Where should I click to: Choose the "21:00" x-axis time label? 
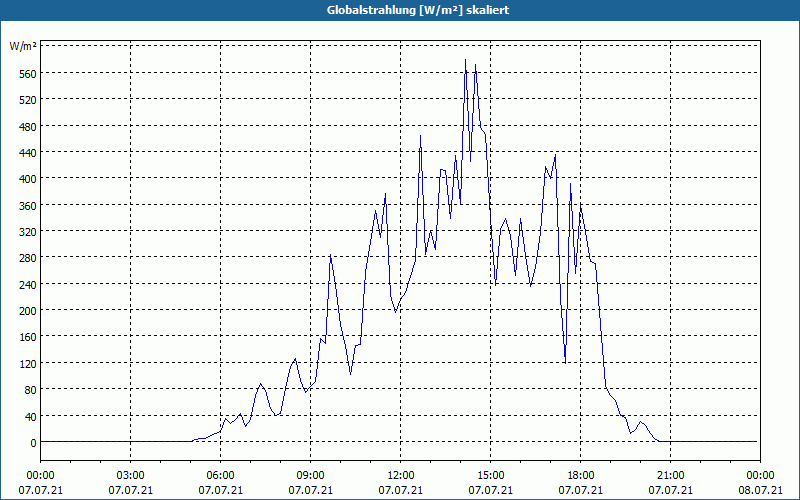coord(670,476)
